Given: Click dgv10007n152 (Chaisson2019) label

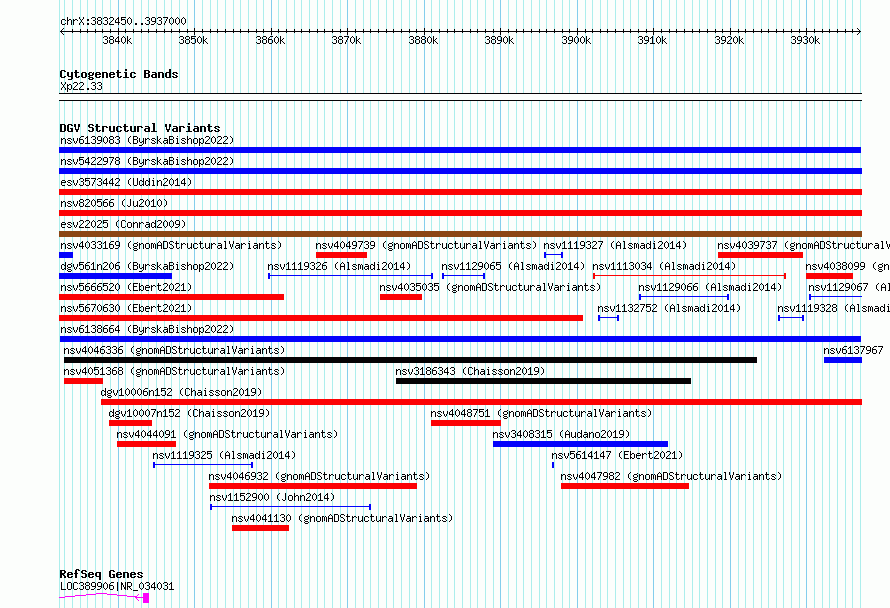Looking at the screenshot, I should pyautogui.click(x=189, y=413).
